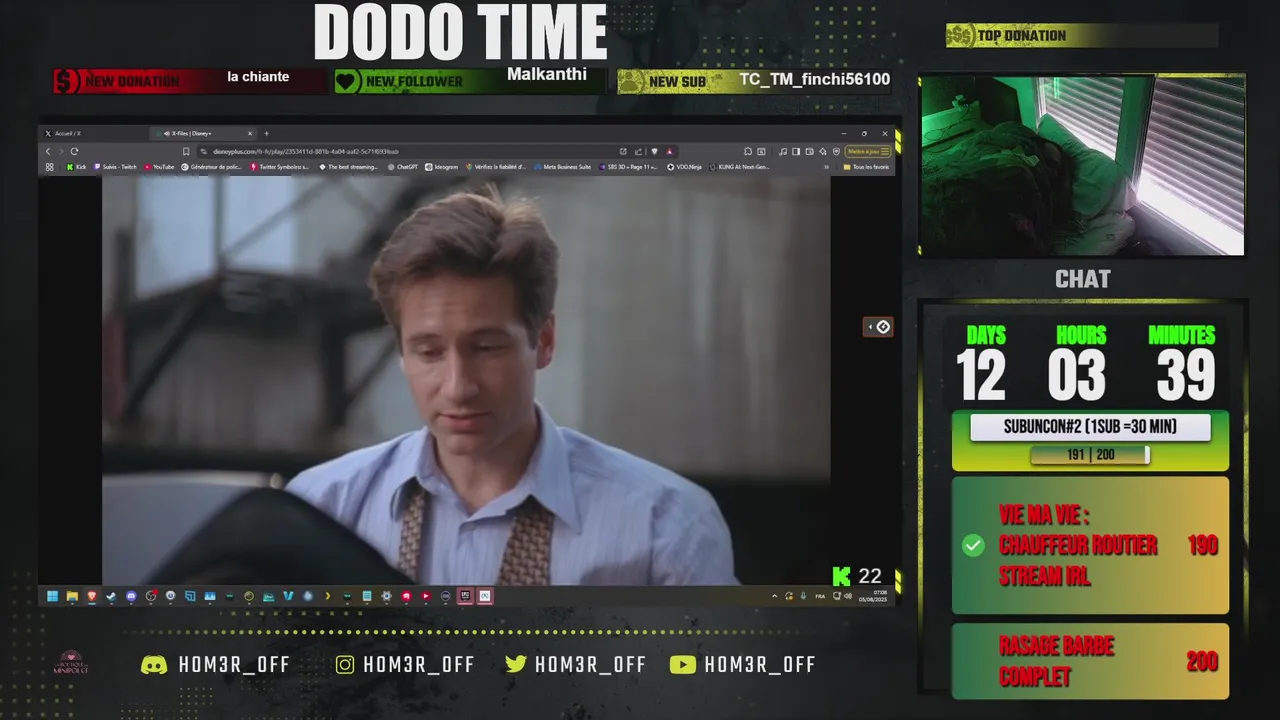The height and width of the screenshot is (720, 1280).
Task: Click the Rasage Barbe Complet goal card
Action: 1090,661
